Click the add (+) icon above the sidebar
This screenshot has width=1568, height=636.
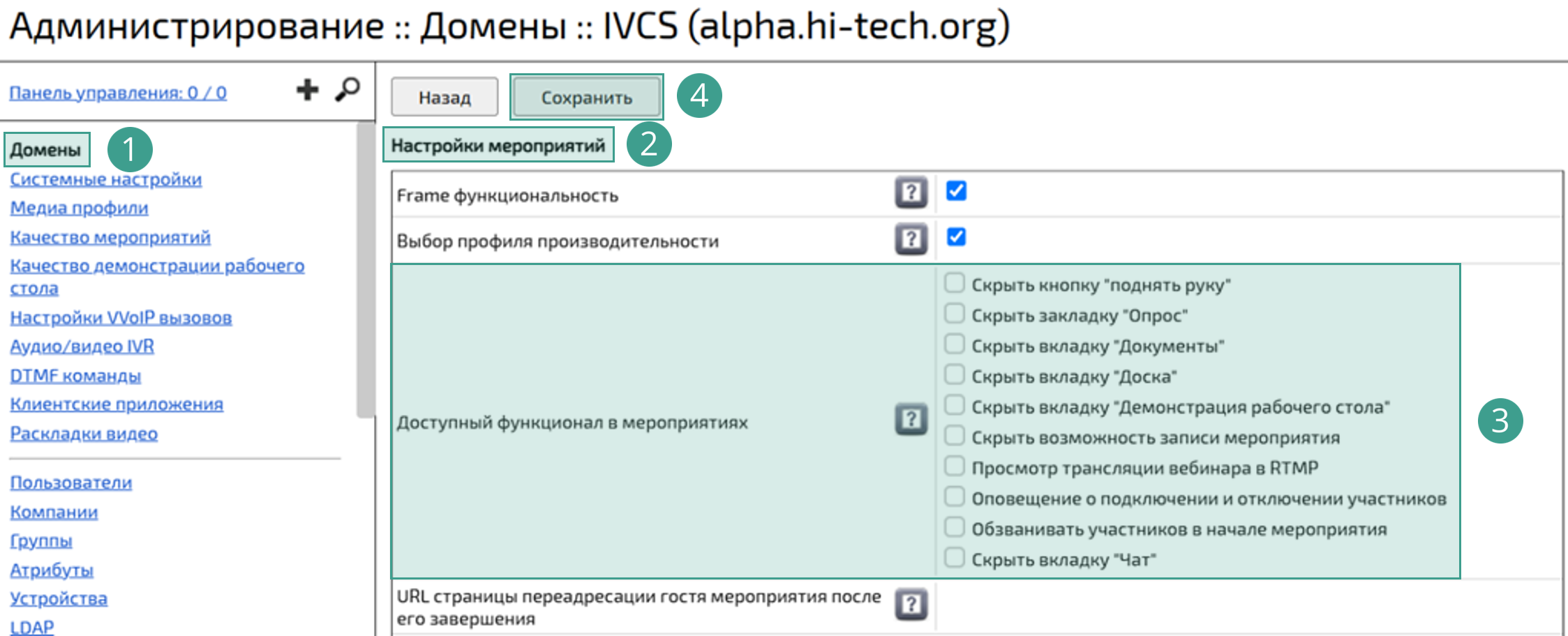307,89
